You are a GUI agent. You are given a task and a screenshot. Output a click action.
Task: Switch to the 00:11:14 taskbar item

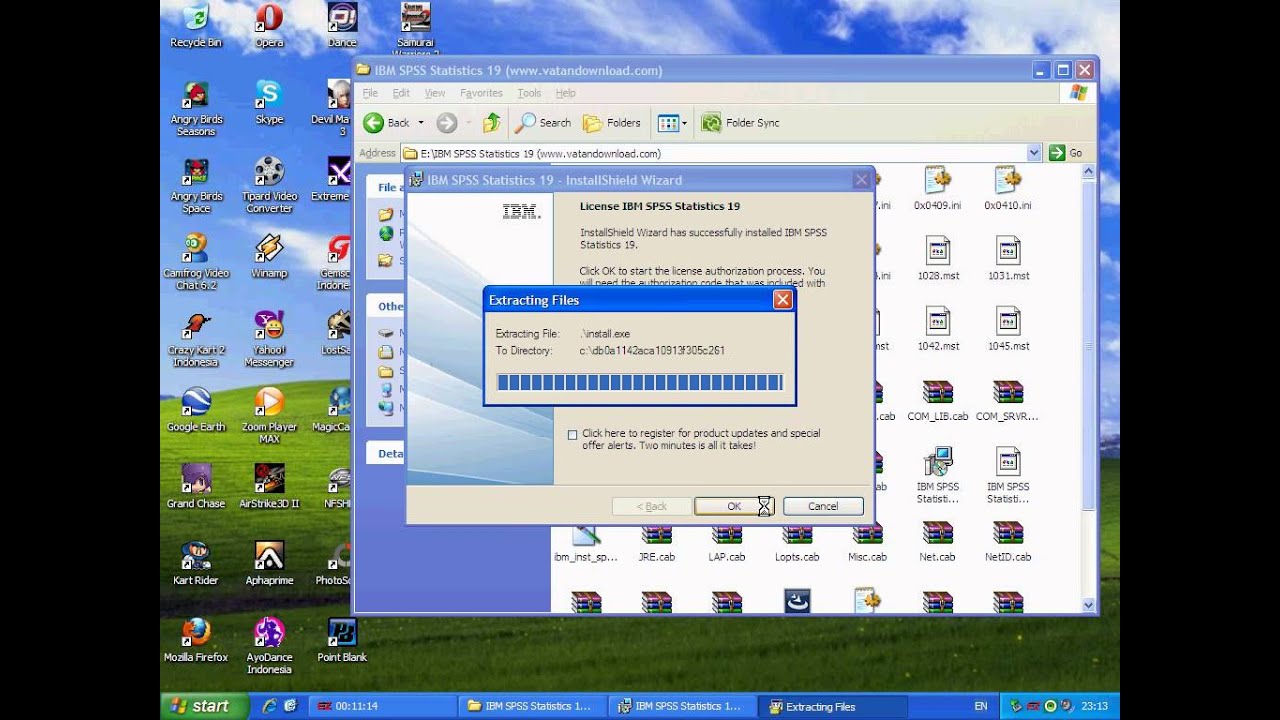[381, 706]
